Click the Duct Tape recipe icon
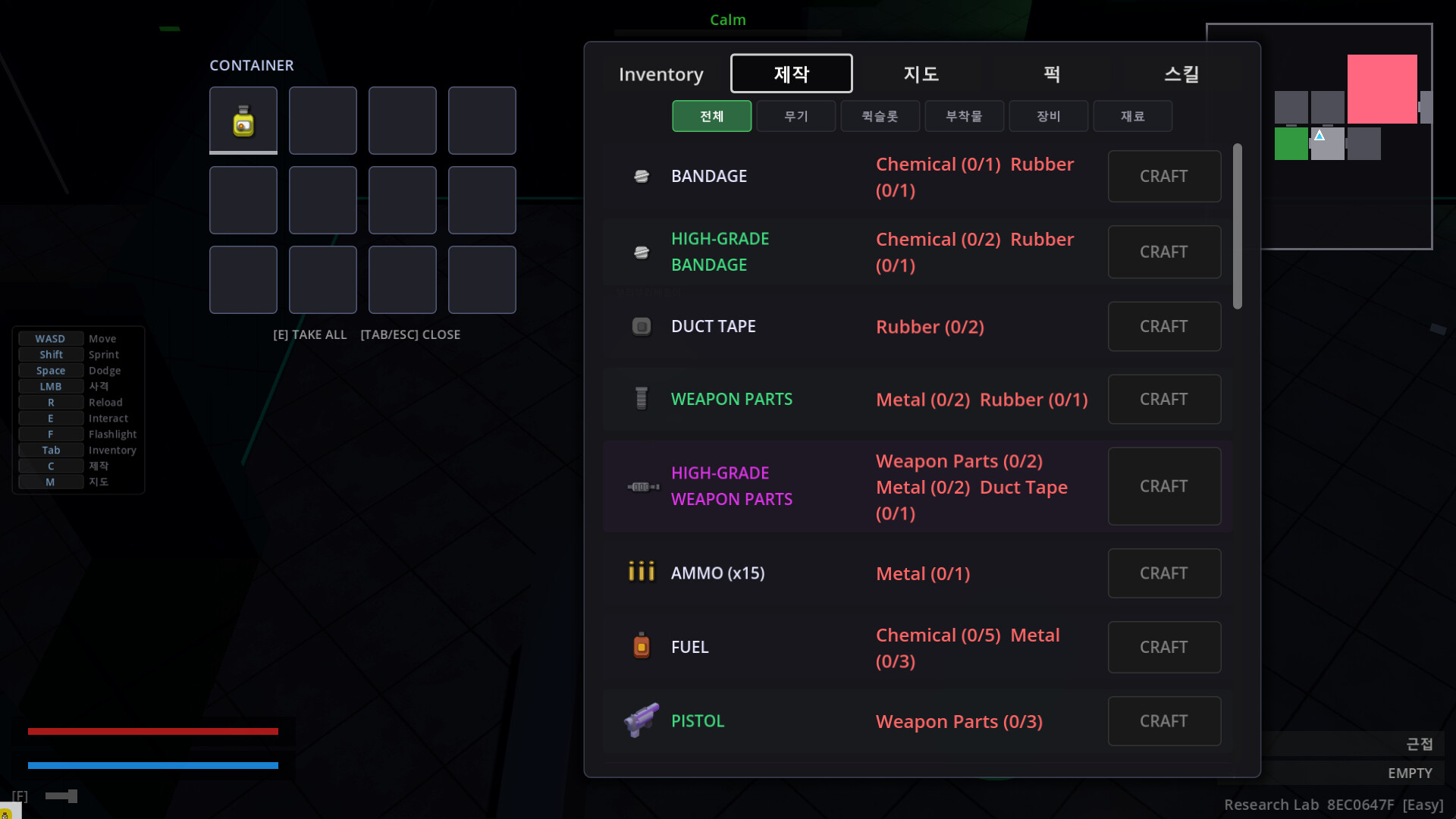The image size is (1456, 819). click(x=642, y=326)
